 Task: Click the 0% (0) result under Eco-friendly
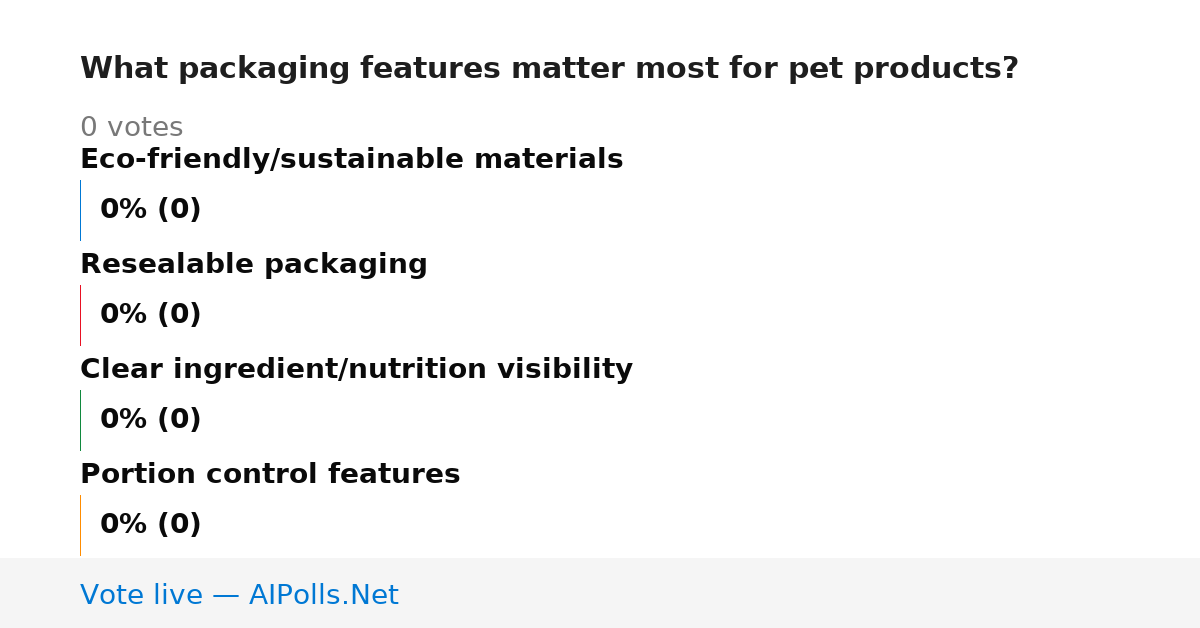pyautogui.click(x=150, y=210)
